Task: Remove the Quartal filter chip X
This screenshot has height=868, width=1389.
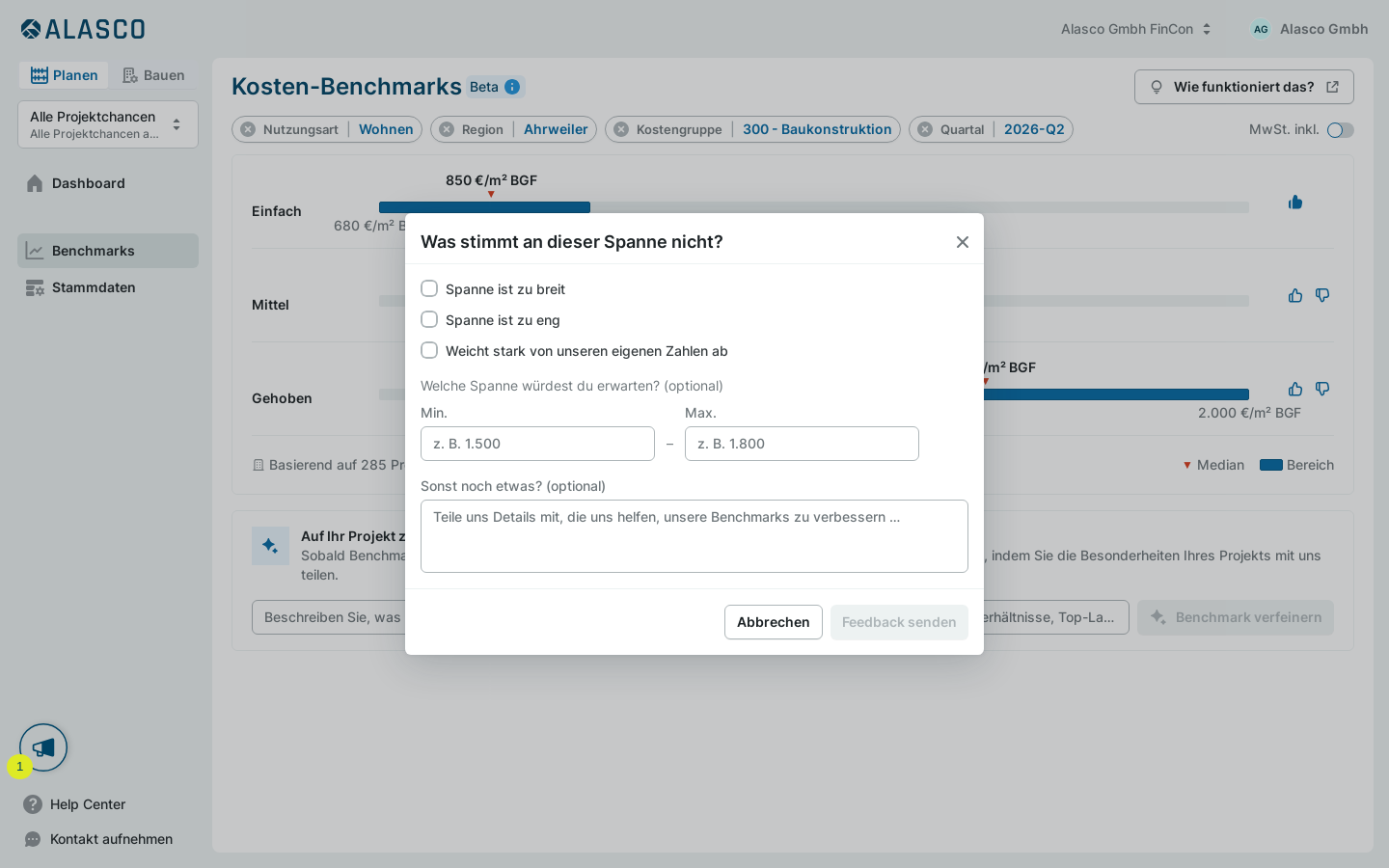Action: (925, 129)
